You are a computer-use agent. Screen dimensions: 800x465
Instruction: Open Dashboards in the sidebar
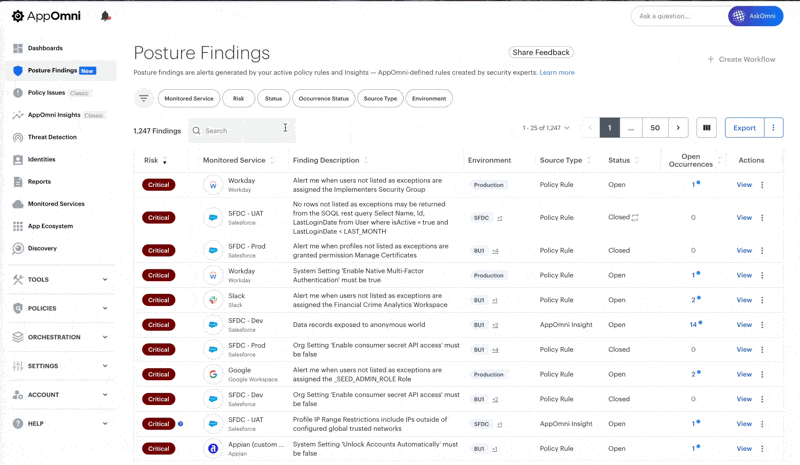[x=45, y=48]
